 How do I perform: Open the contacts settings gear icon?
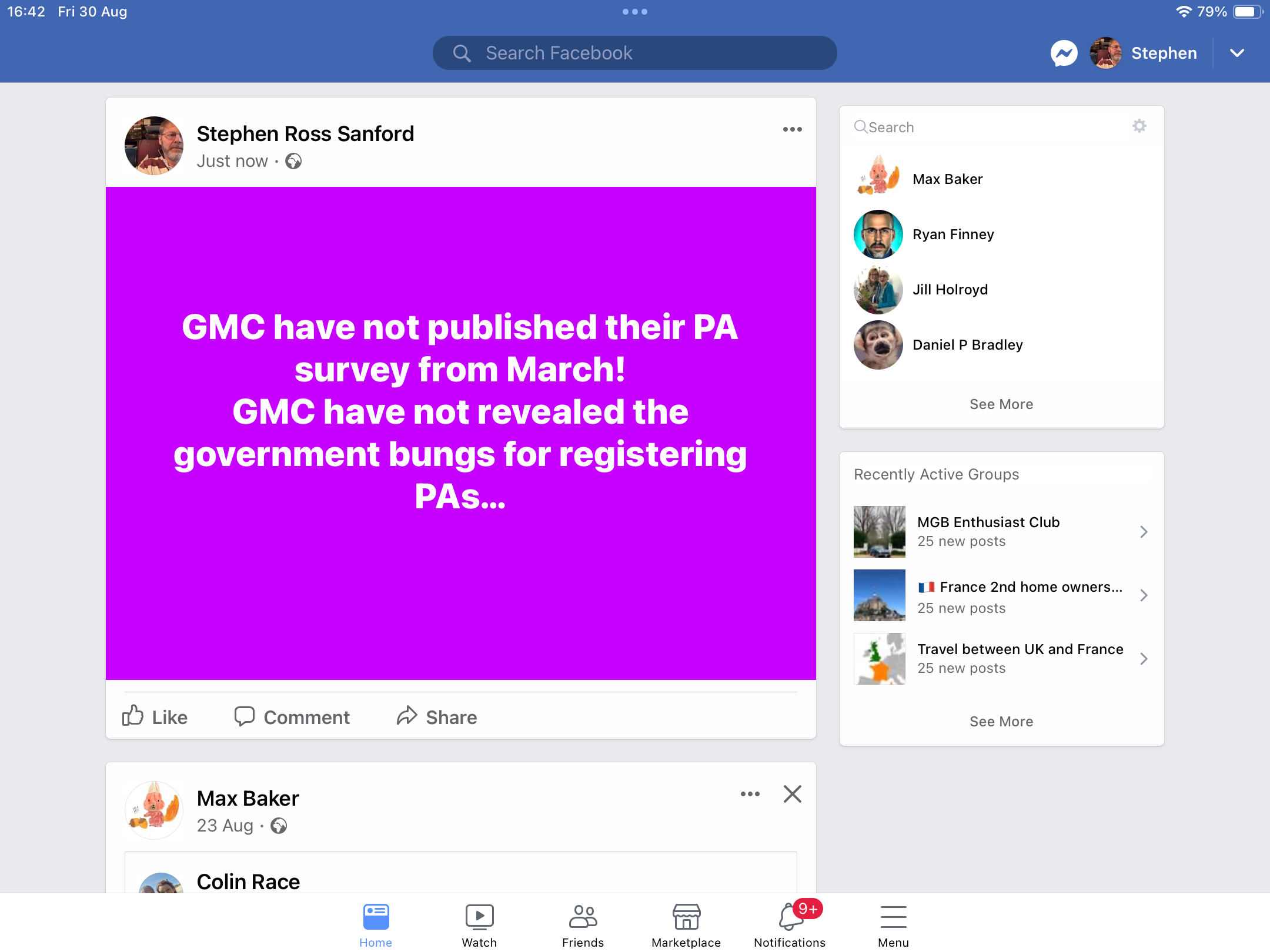pos(1139,126)
